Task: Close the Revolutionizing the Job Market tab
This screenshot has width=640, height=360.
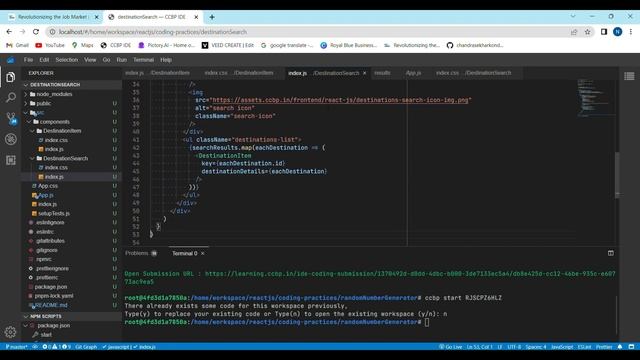Action: (97, 17)
